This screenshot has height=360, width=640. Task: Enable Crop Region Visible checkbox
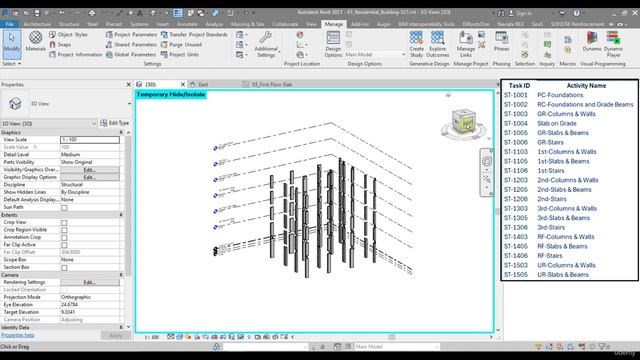click(x=64, y=230)
